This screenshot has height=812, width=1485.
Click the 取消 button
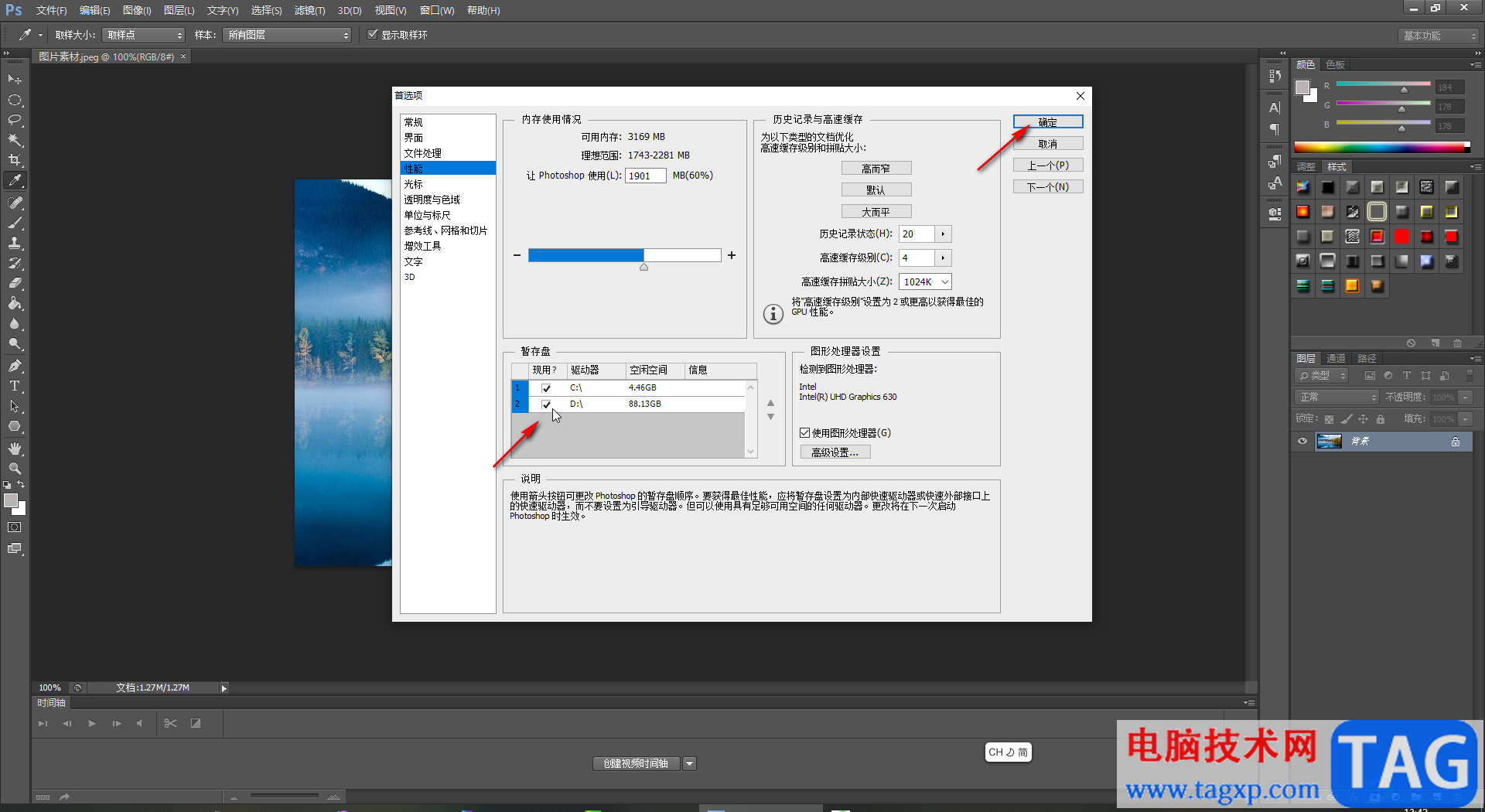(1048, 144)
